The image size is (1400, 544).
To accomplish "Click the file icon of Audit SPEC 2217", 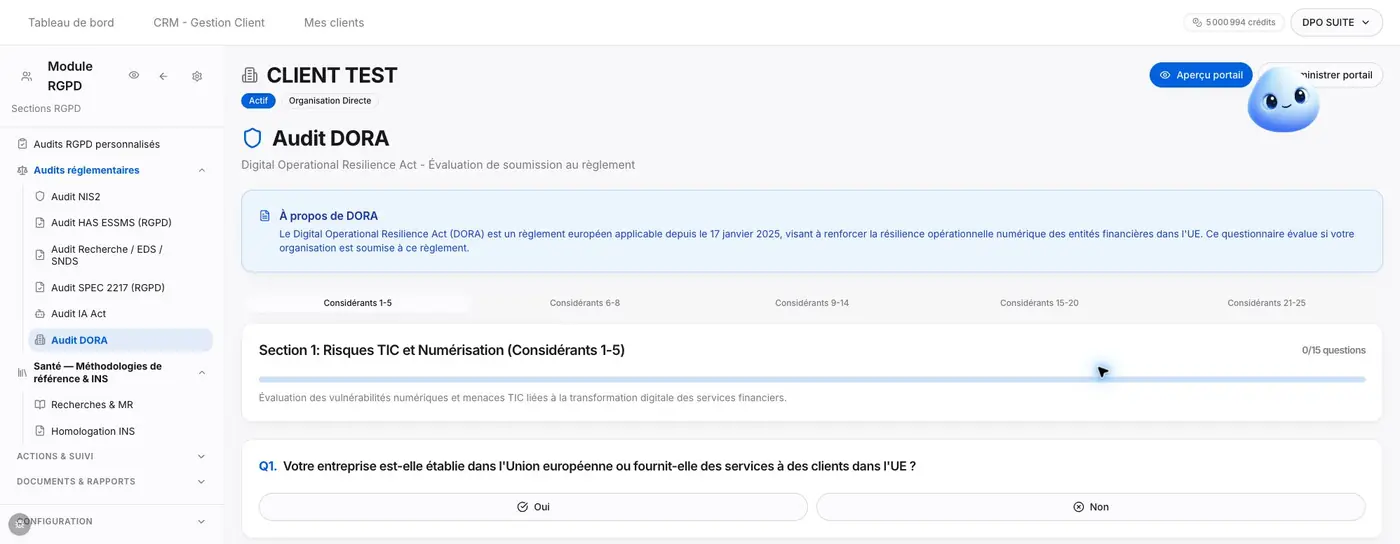I will [40, 287].
